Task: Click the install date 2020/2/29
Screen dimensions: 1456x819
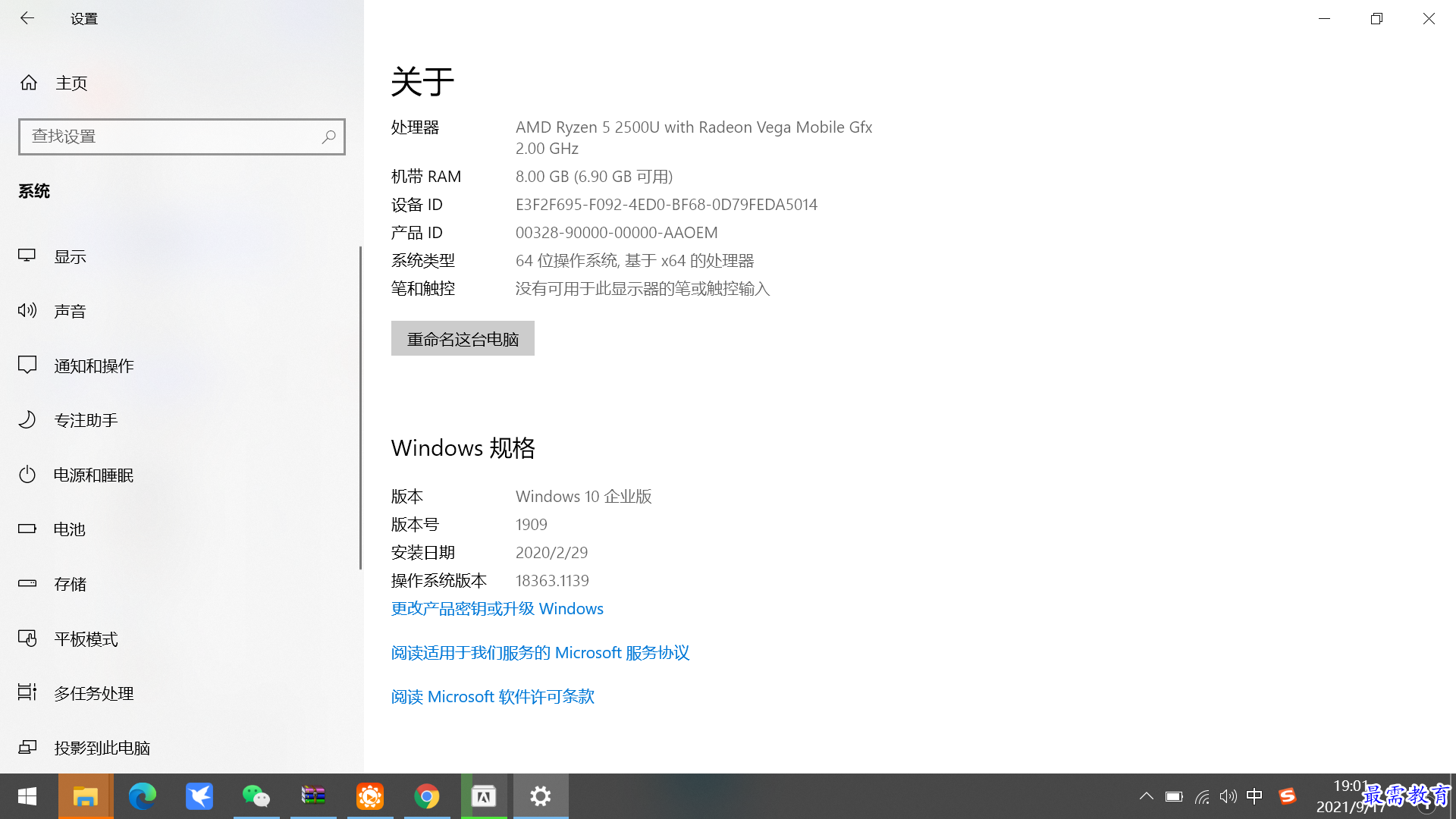Action: (x=552, y=553)
